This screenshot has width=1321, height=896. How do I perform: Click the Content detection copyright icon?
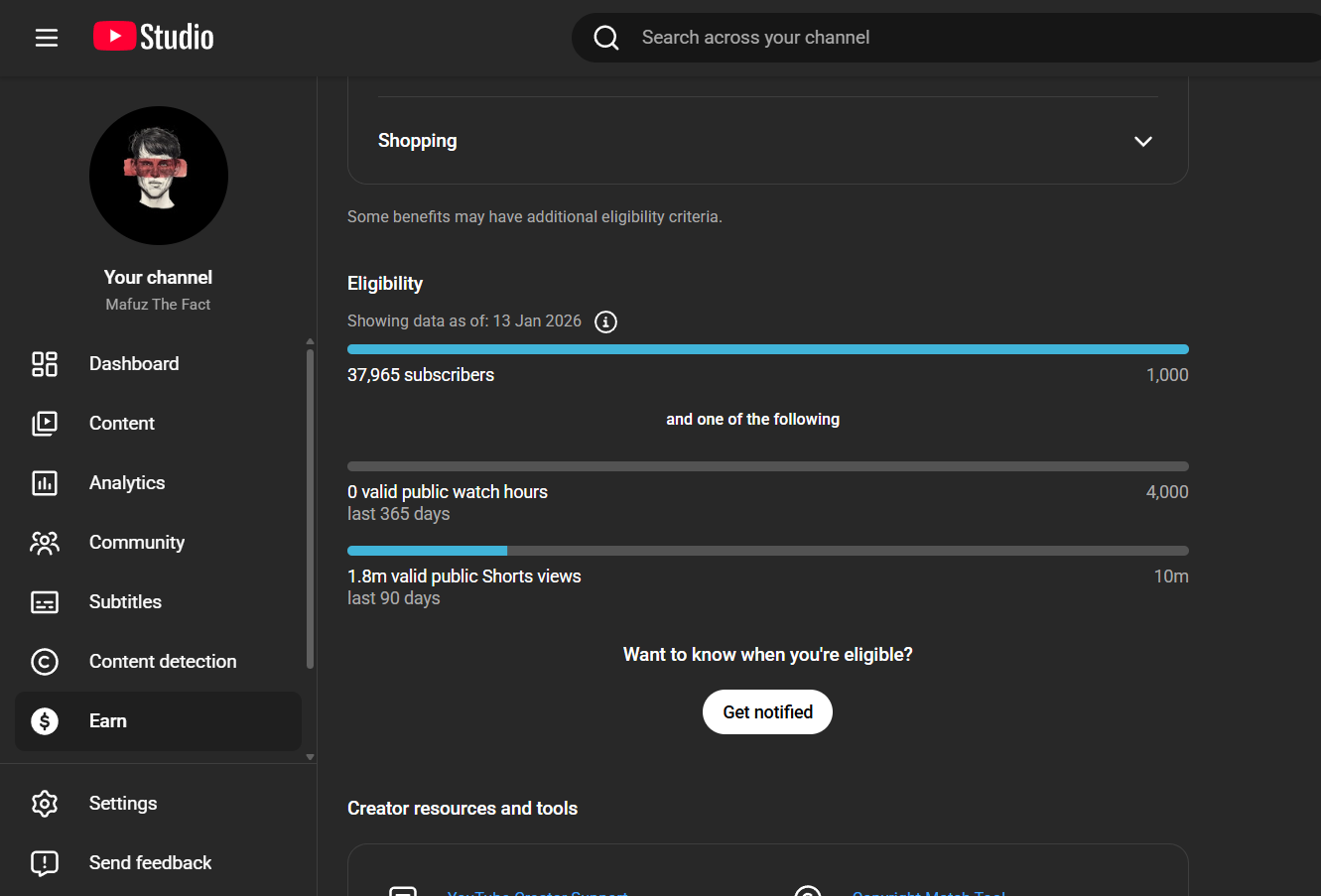45,662
